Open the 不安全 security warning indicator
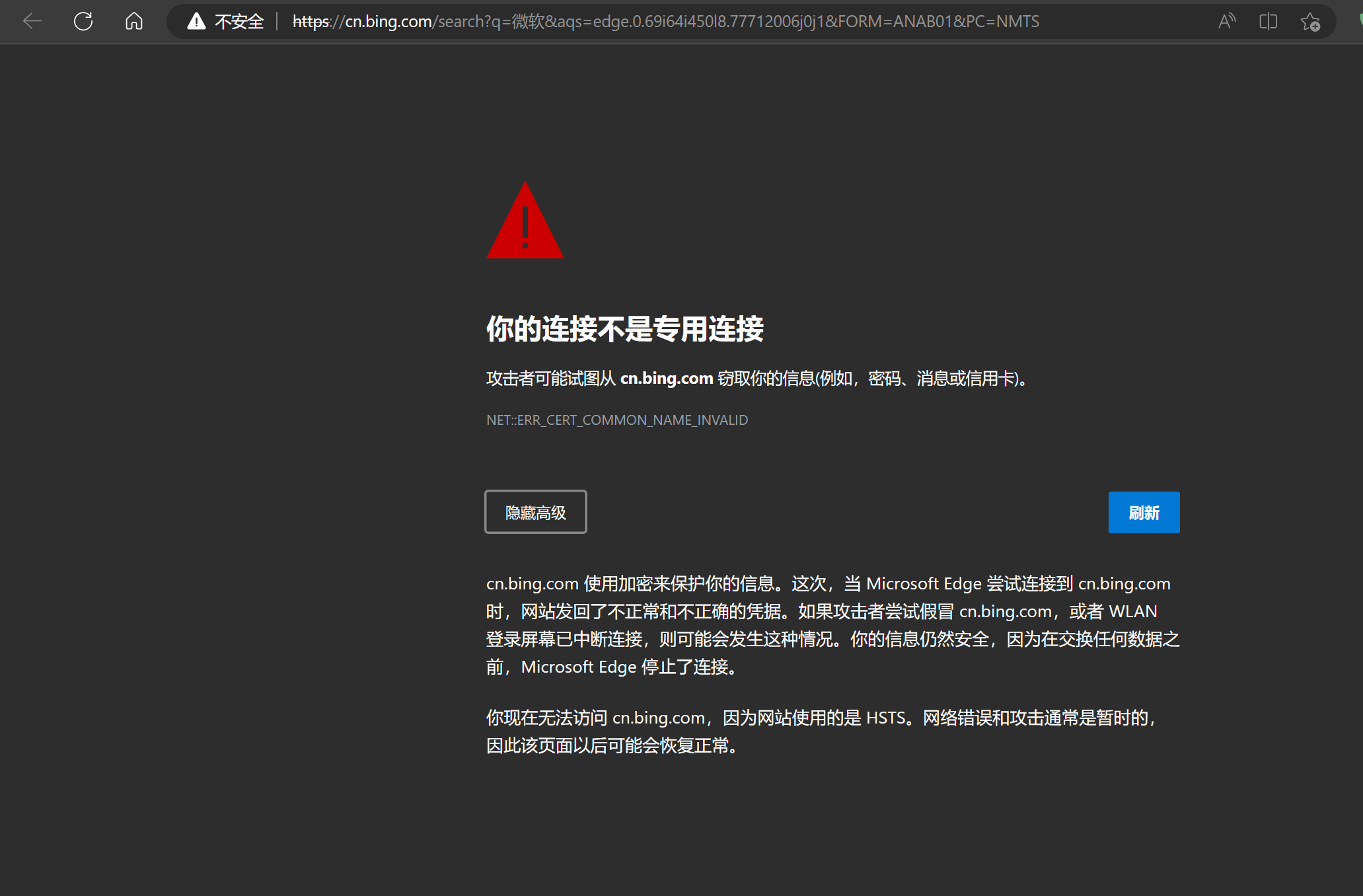Viewport: 1363px width, 896px height. pos(226,21)
